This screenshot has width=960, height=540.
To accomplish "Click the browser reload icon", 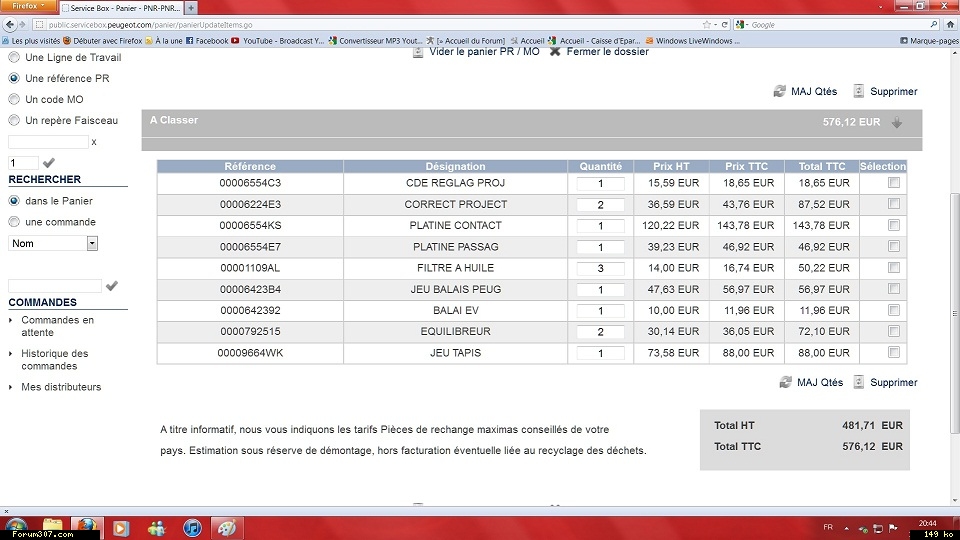I will [724, 24].
